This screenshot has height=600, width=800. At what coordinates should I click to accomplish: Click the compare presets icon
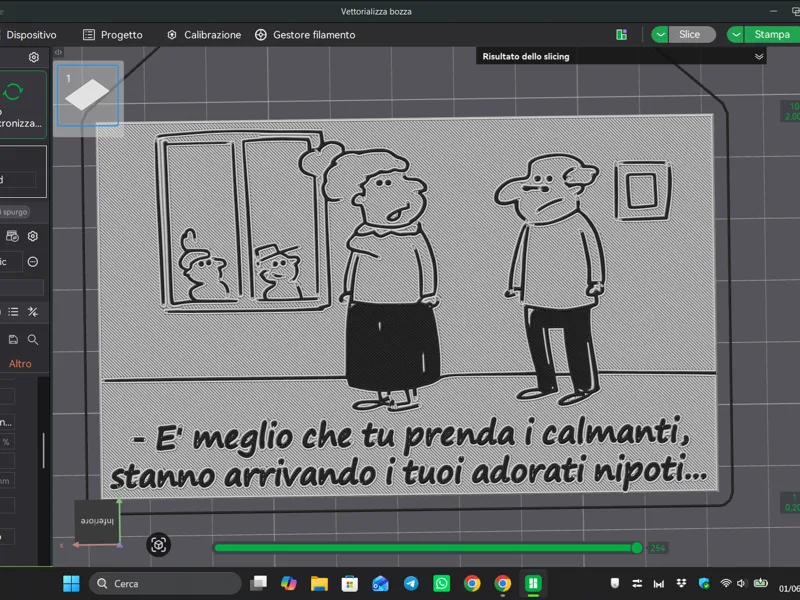(33, 312)
